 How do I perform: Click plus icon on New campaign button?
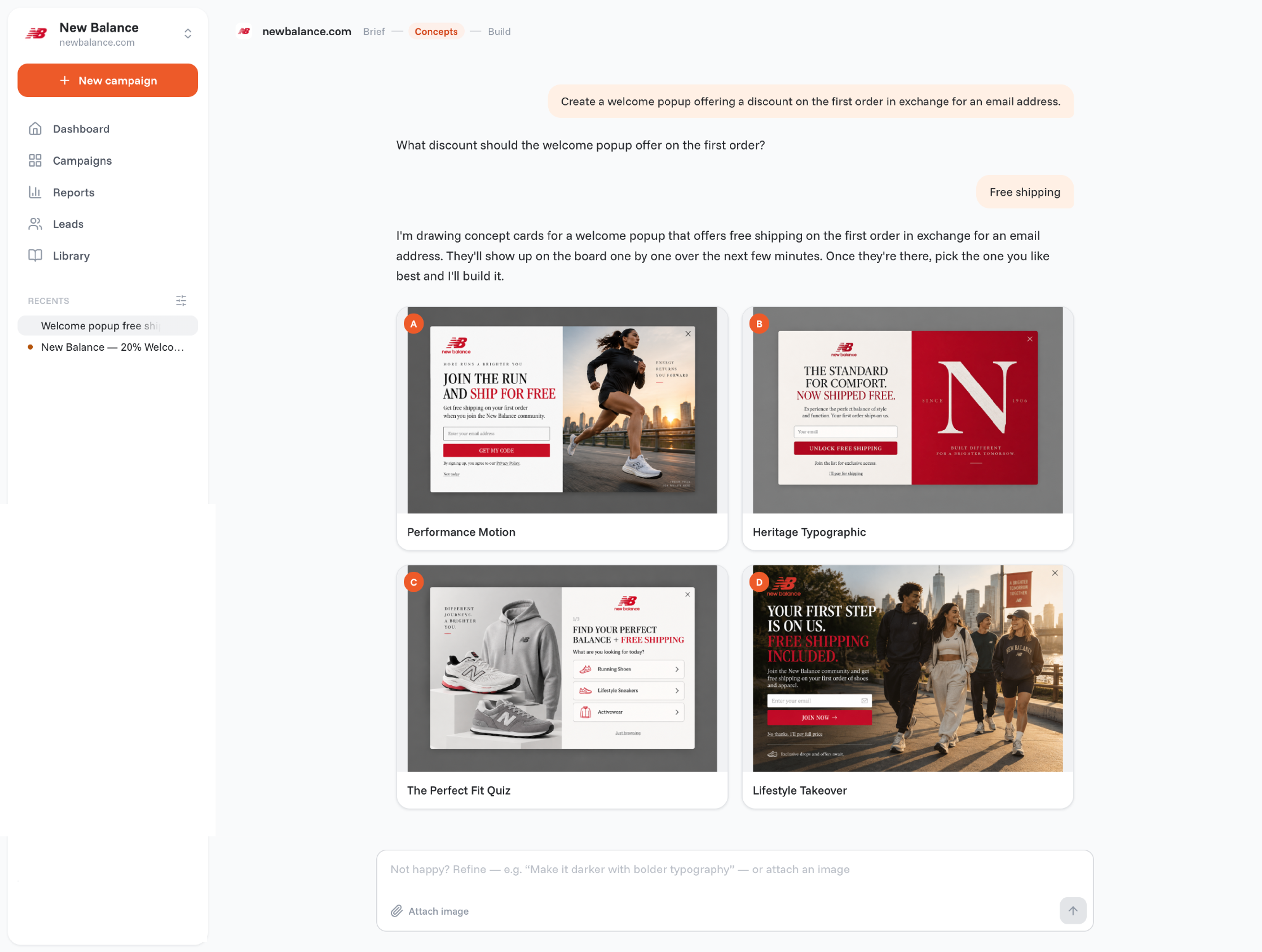coord(65,81)
